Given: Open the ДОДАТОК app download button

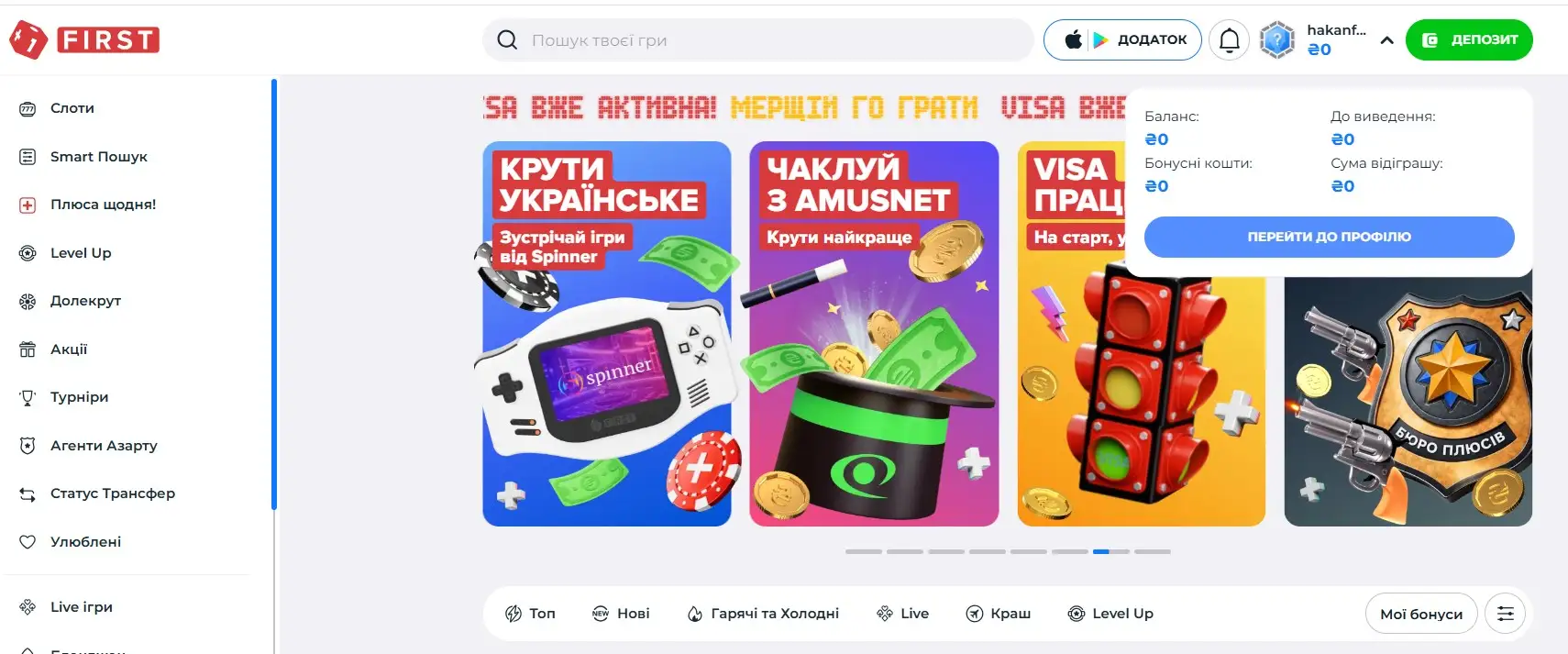Looking at the screenshot, I should (1122, 40).
